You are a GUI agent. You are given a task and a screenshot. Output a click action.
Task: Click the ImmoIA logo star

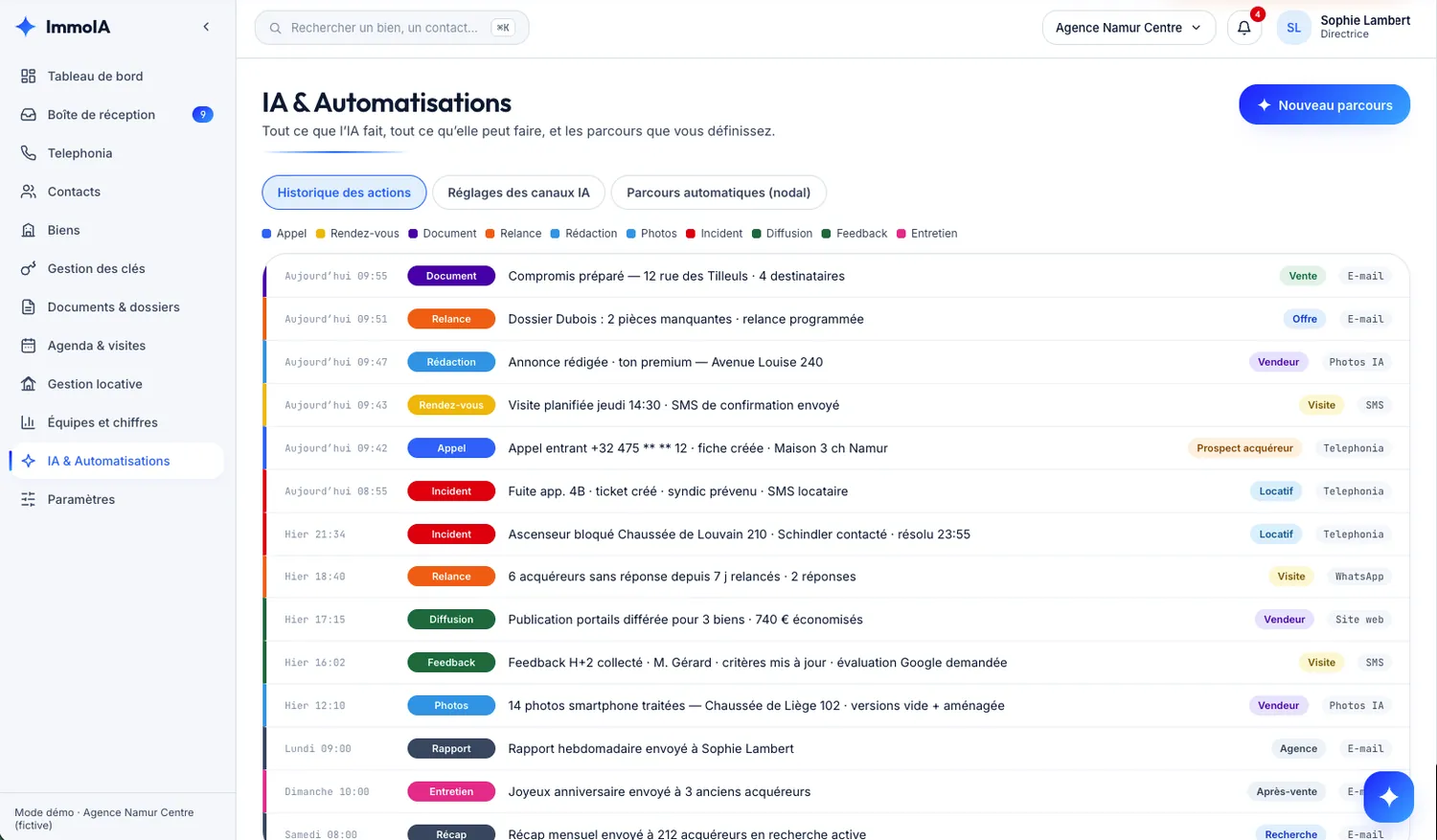coord(26,27)
